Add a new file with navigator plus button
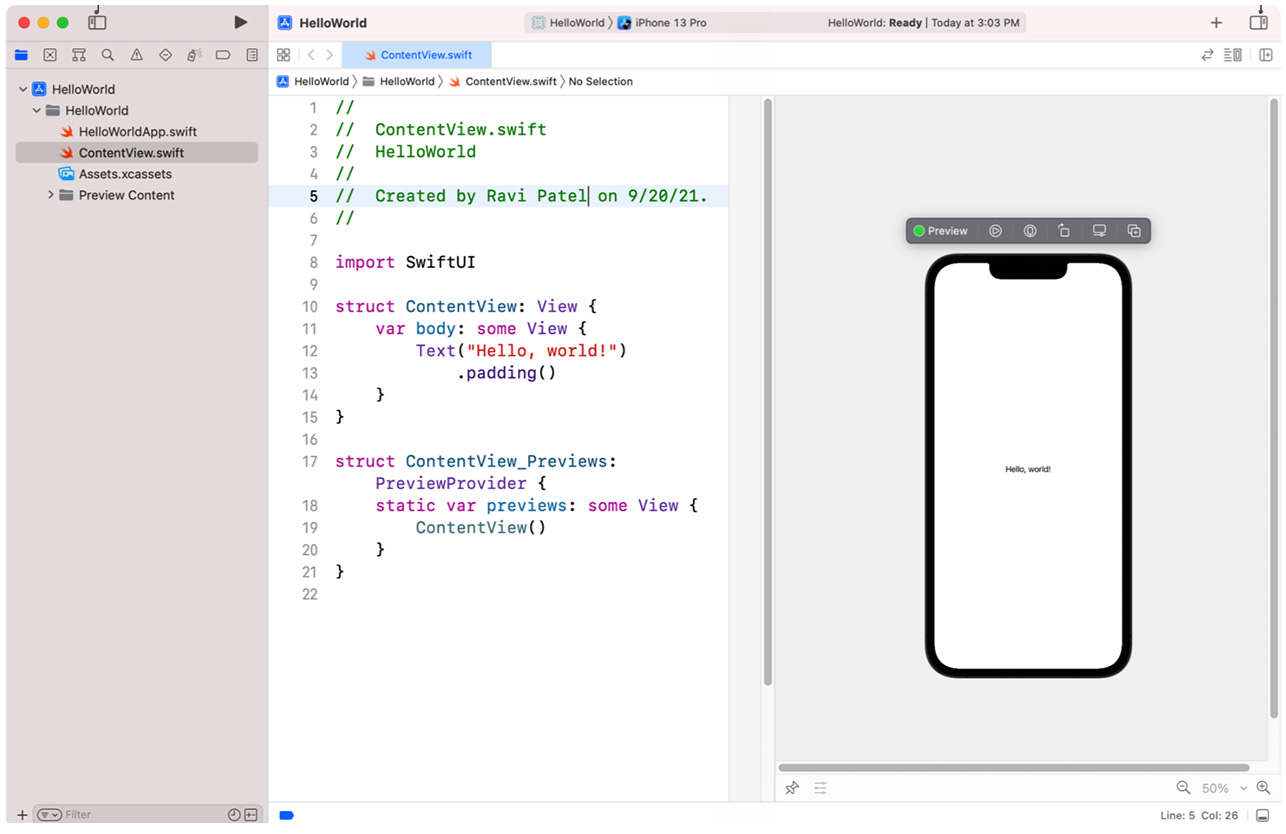Screen dimensions: 1286x834 22,815
